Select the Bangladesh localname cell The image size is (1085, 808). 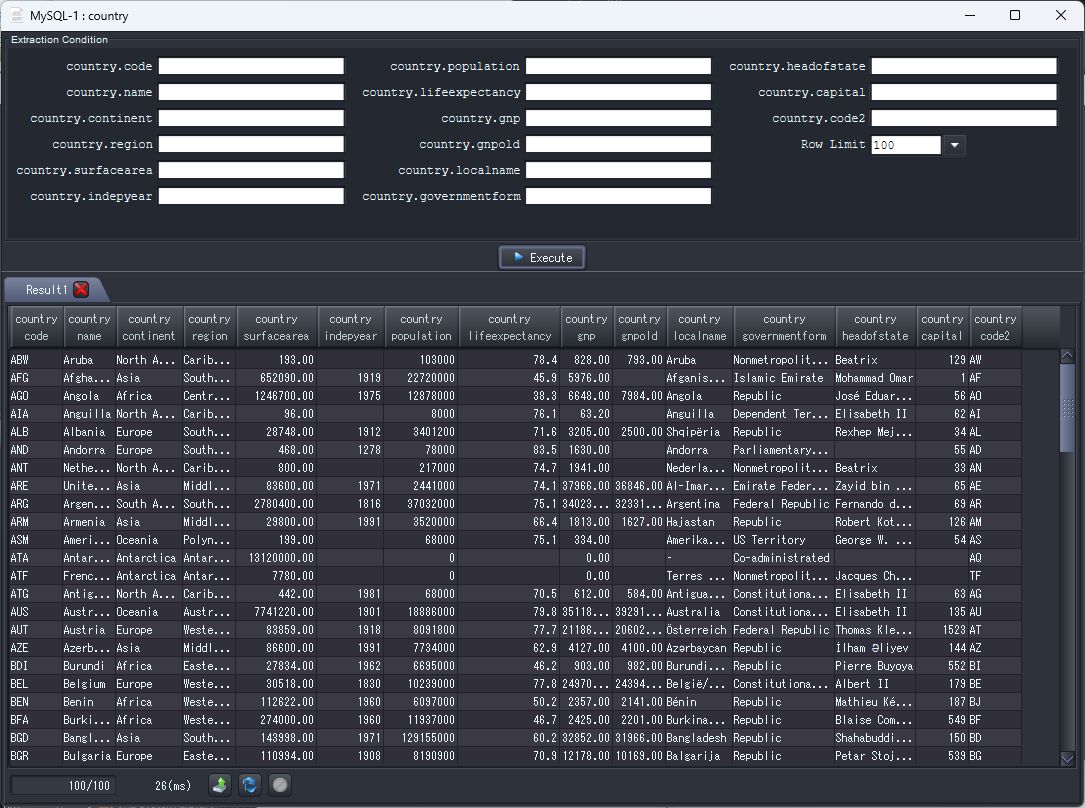click(x=698, y=737)
